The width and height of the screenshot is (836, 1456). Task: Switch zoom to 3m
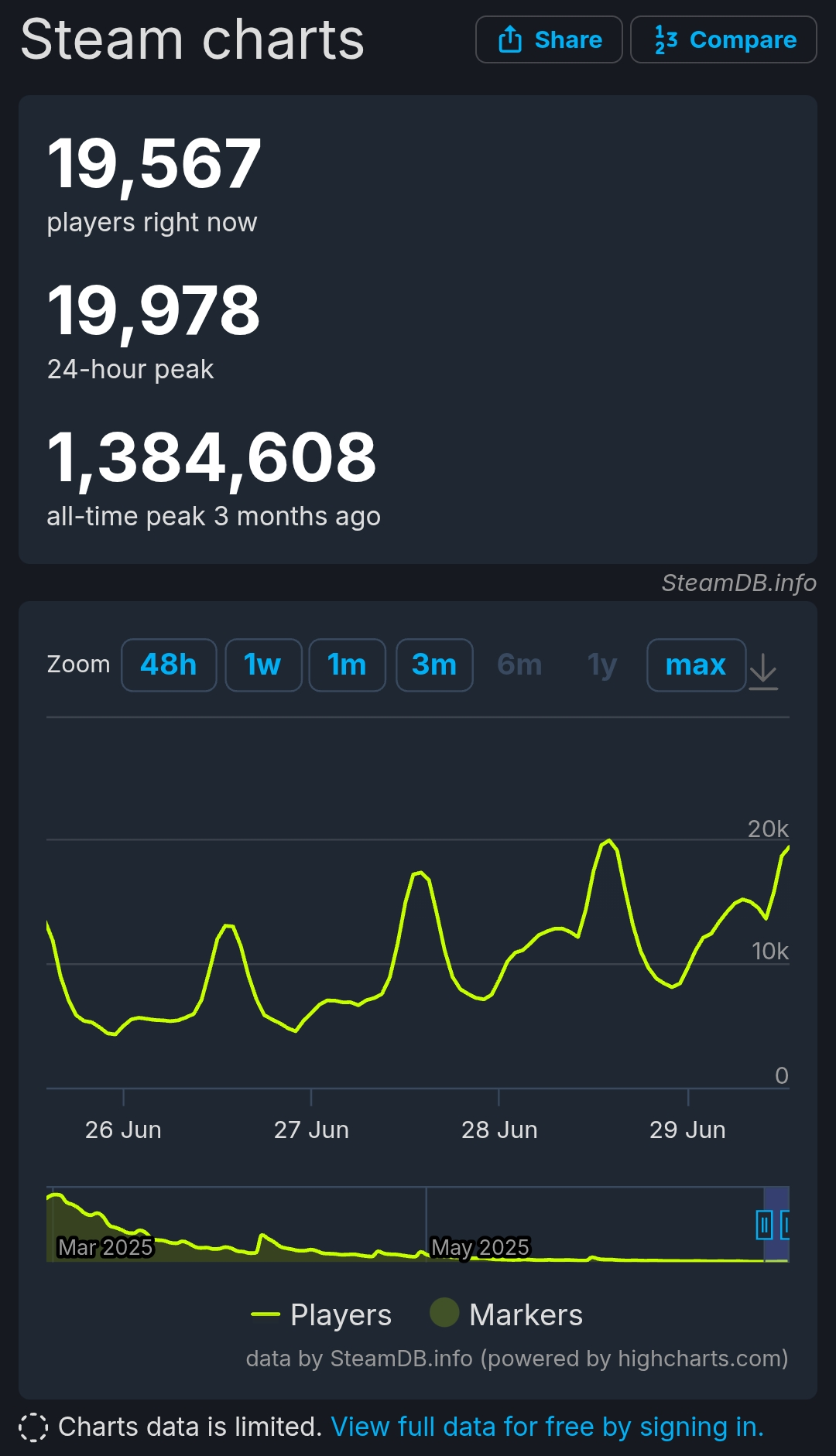434,665
